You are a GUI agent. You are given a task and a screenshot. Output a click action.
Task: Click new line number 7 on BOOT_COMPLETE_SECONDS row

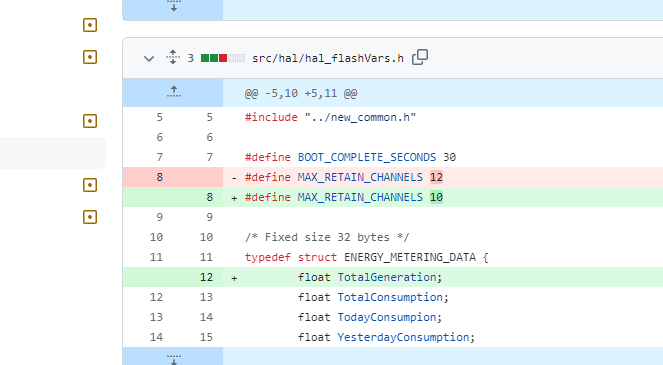point(209,157)
